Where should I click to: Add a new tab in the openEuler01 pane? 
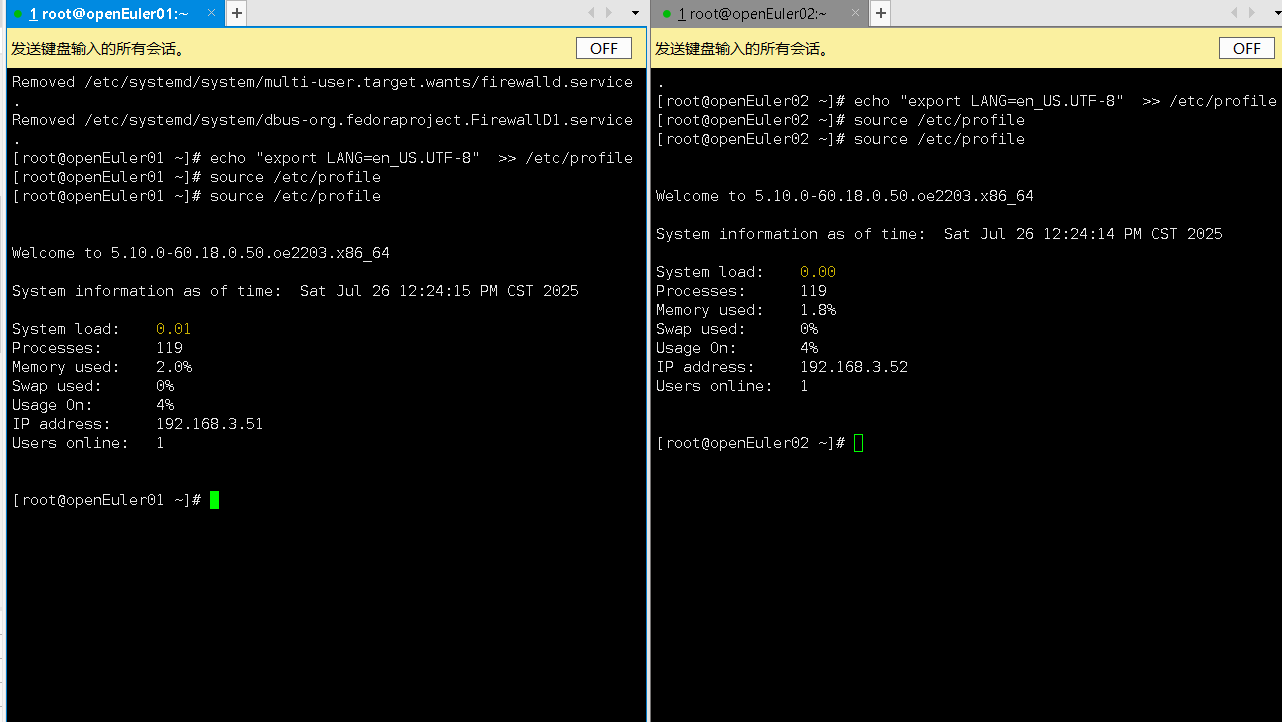coord(236,13)
